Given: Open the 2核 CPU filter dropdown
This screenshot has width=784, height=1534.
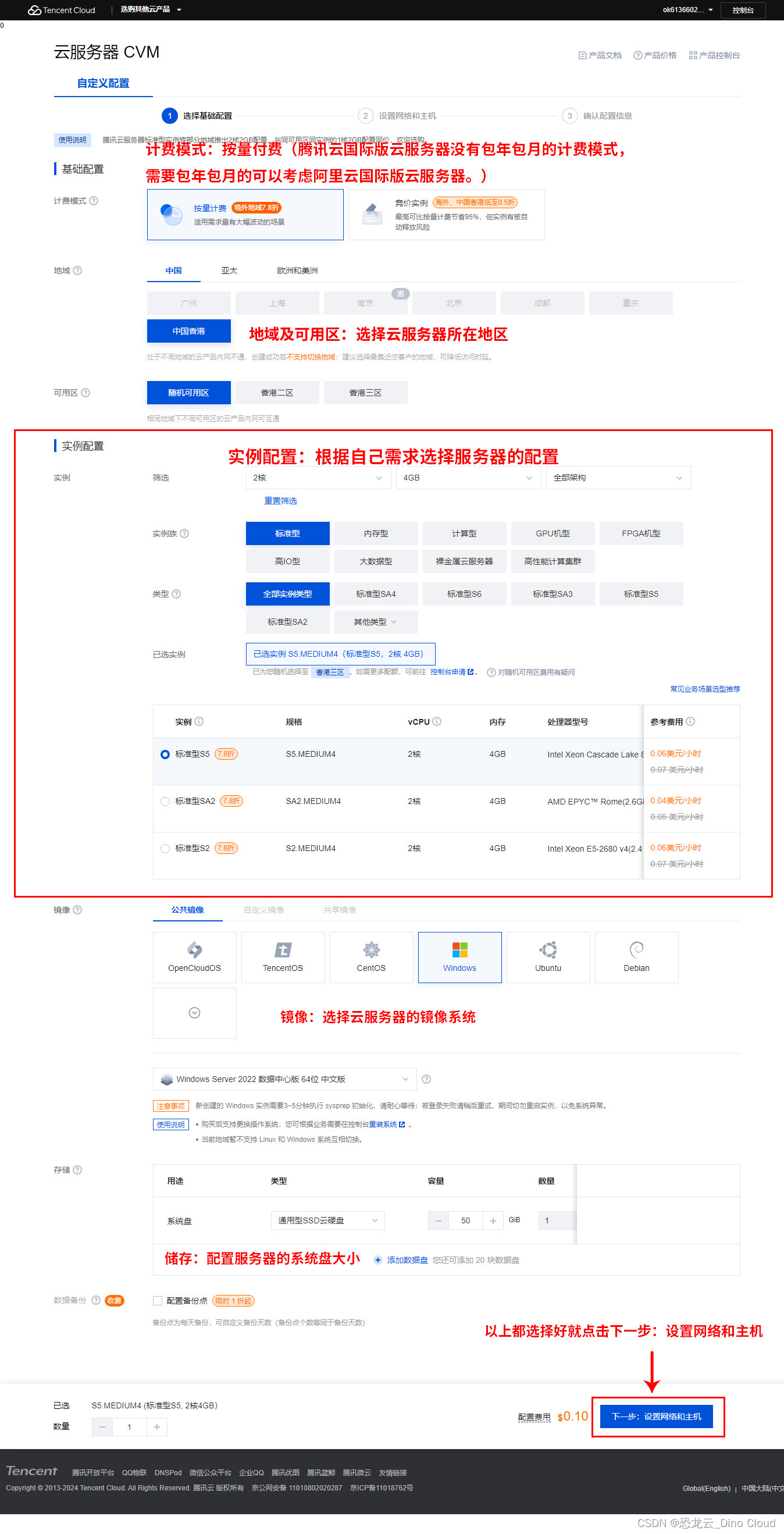Looking at the screenshot, I should coord(318,478).
